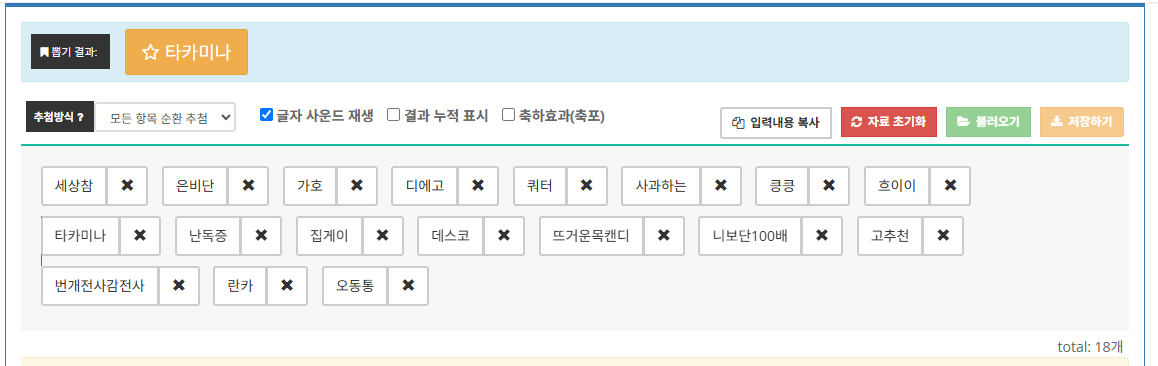The width and height of the screenshot is (1158, 366).
Task: Click the 타카미나 result button
Action: click(186, 52)
